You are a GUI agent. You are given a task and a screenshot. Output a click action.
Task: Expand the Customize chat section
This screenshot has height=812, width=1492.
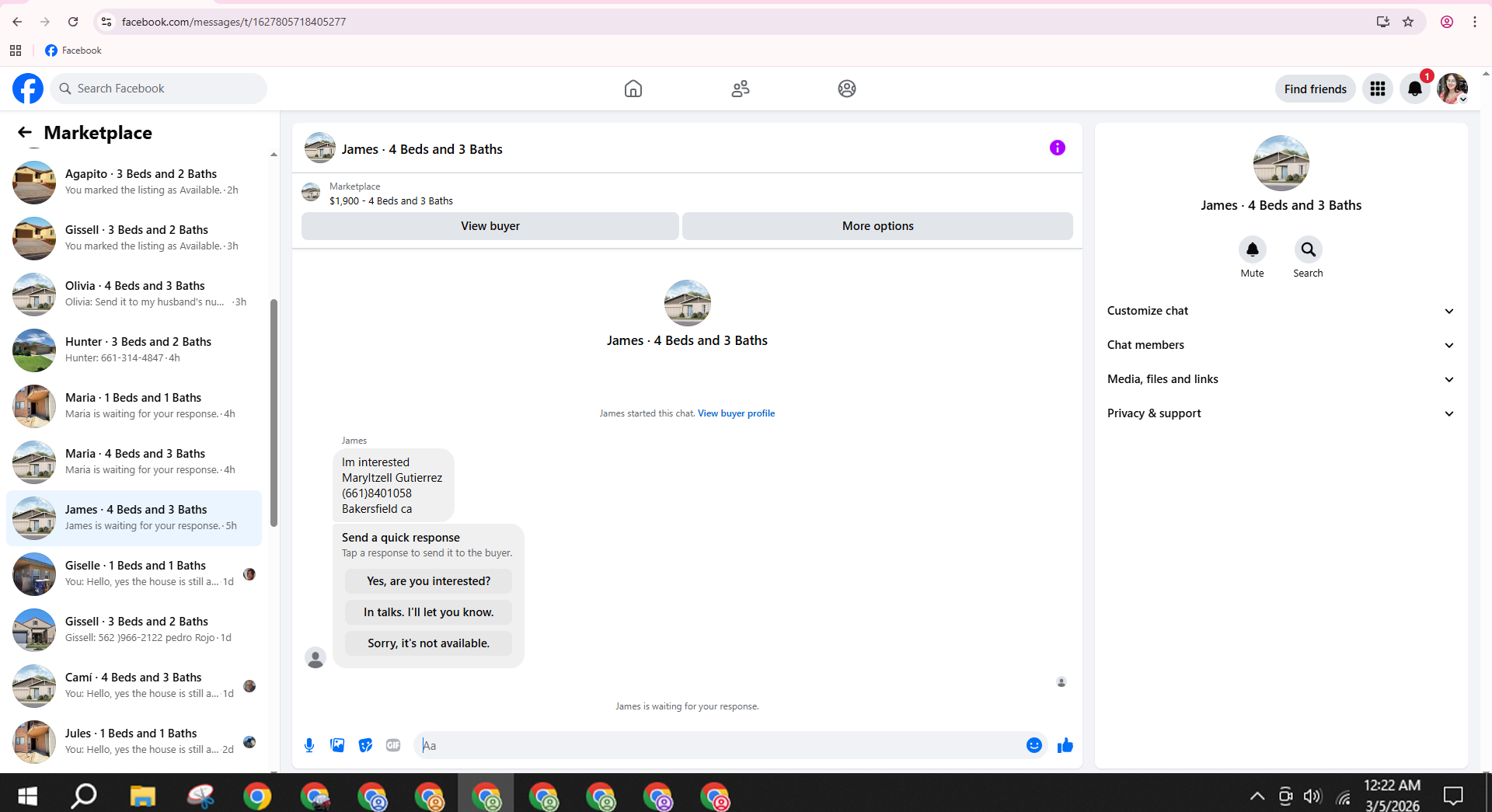1281,311
